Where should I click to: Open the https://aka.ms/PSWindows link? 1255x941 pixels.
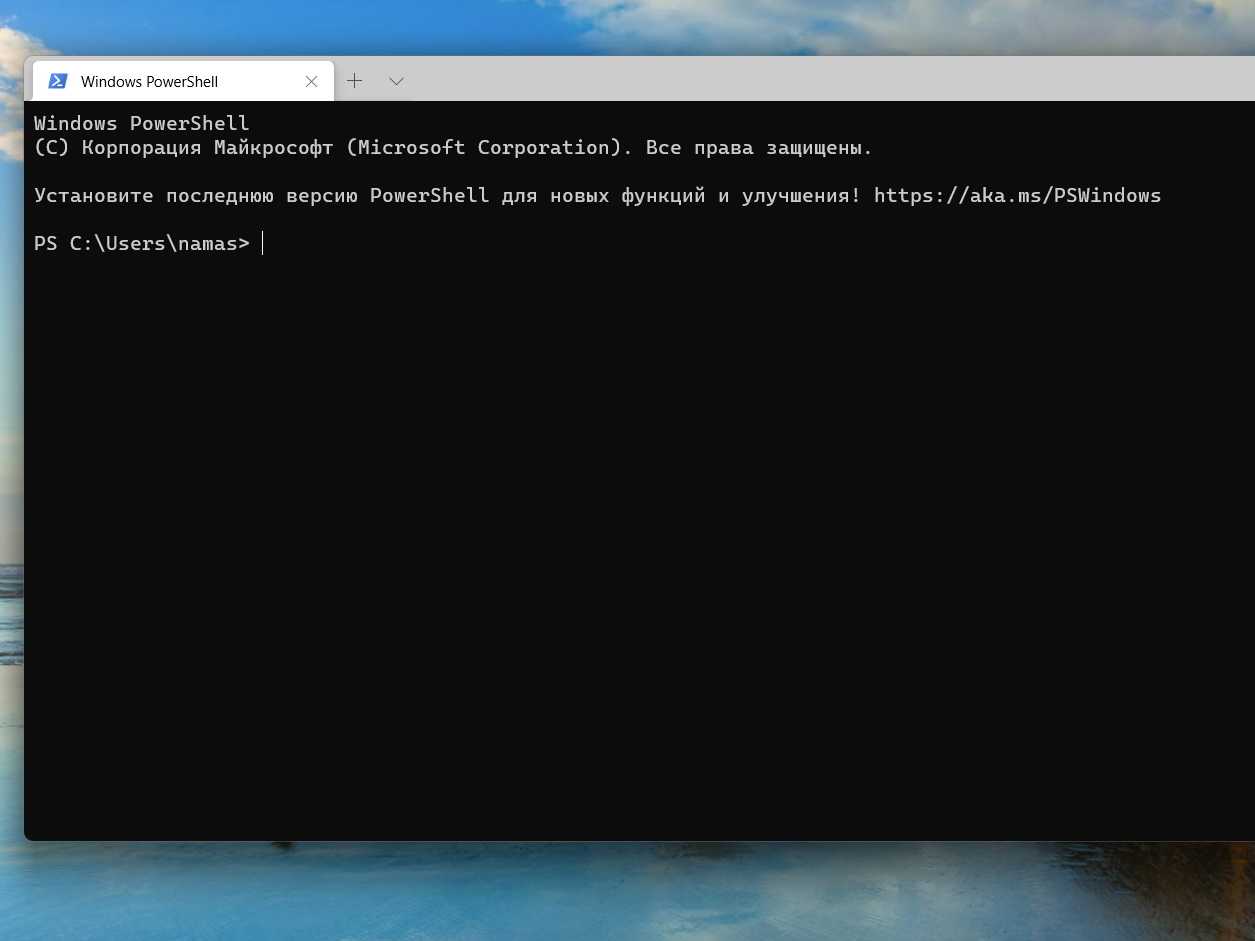(1017, 195)
